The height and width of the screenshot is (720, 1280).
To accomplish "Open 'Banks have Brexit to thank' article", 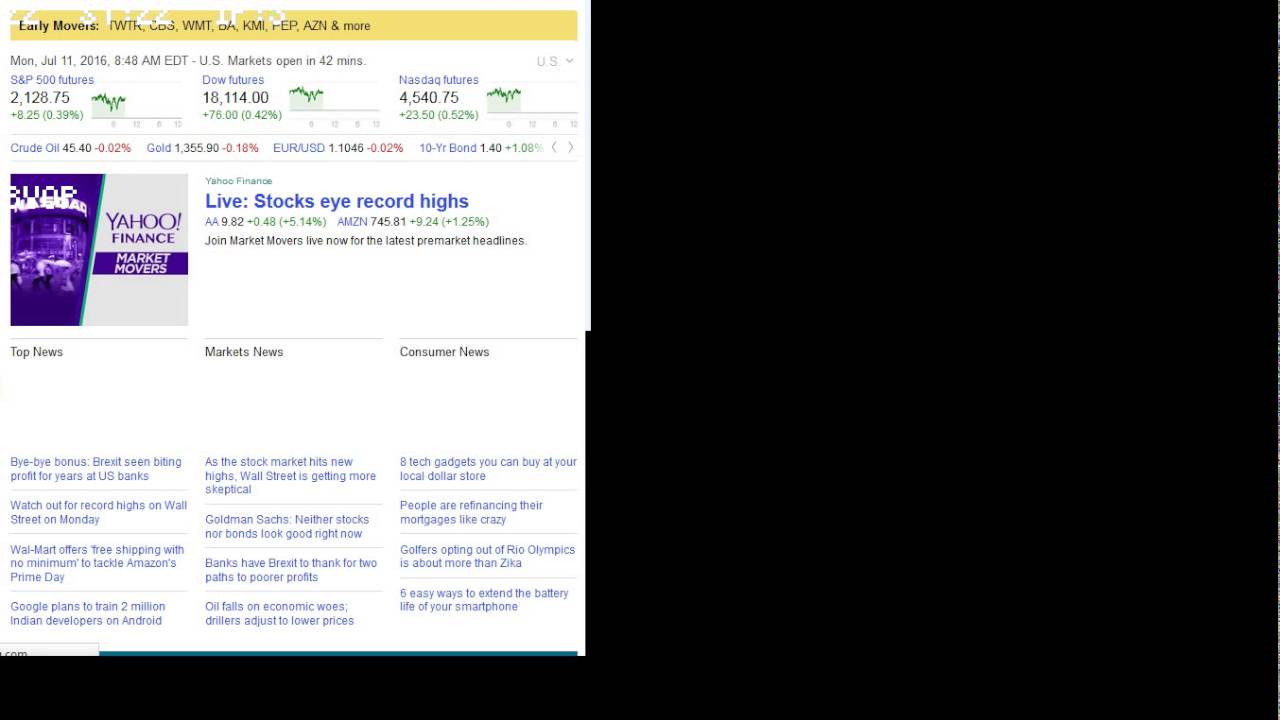I will tap(291, 570).
